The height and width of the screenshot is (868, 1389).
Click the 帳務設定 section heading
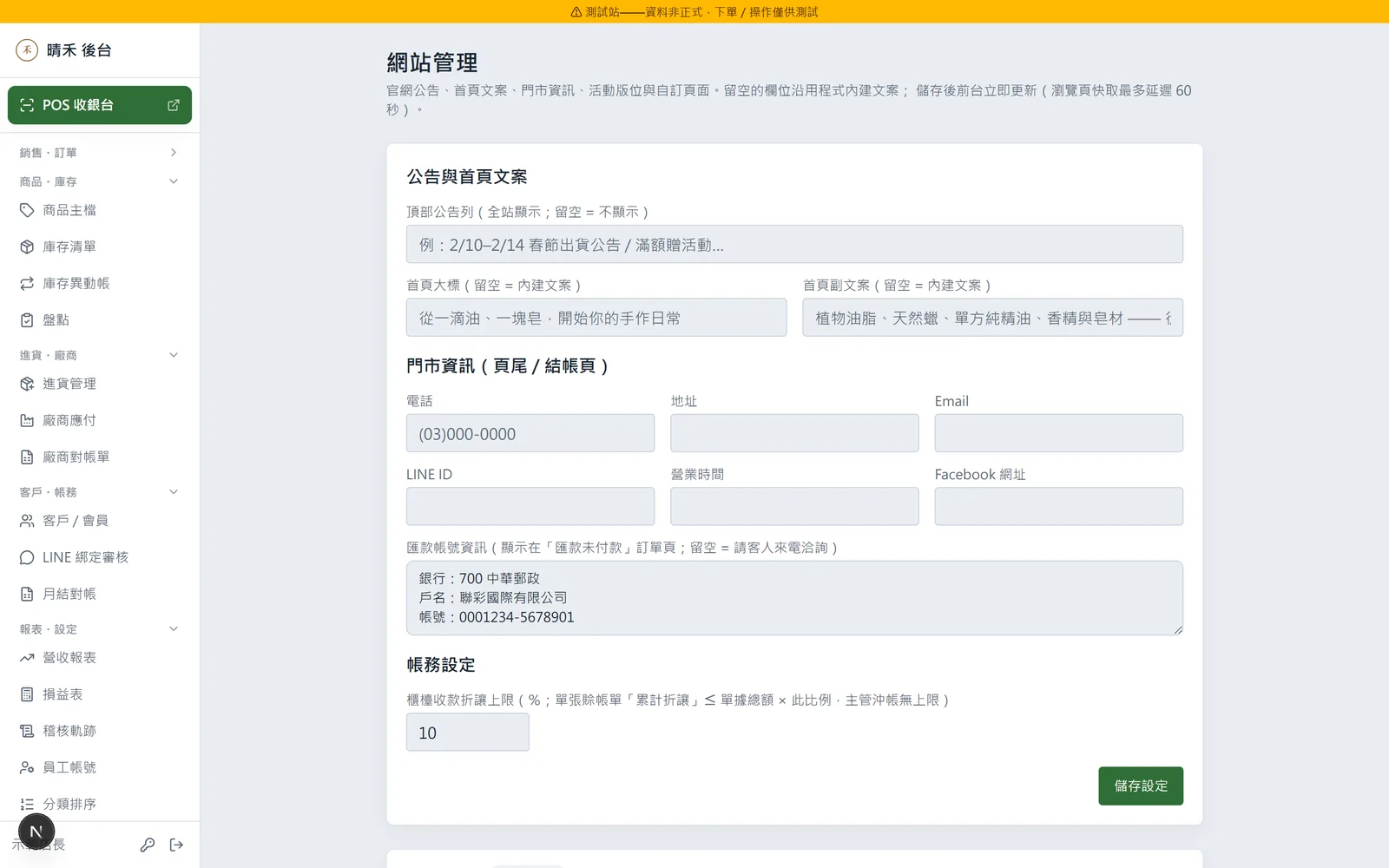coord(441,665)
